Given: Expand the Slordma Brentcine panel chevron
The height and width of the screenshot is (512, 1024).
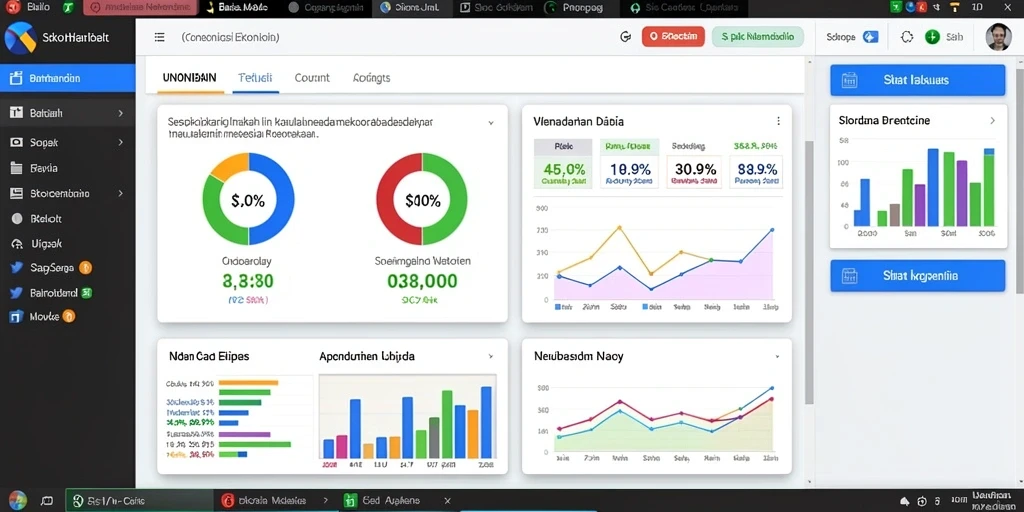Looking at the screenshot, I should (992, 121).
